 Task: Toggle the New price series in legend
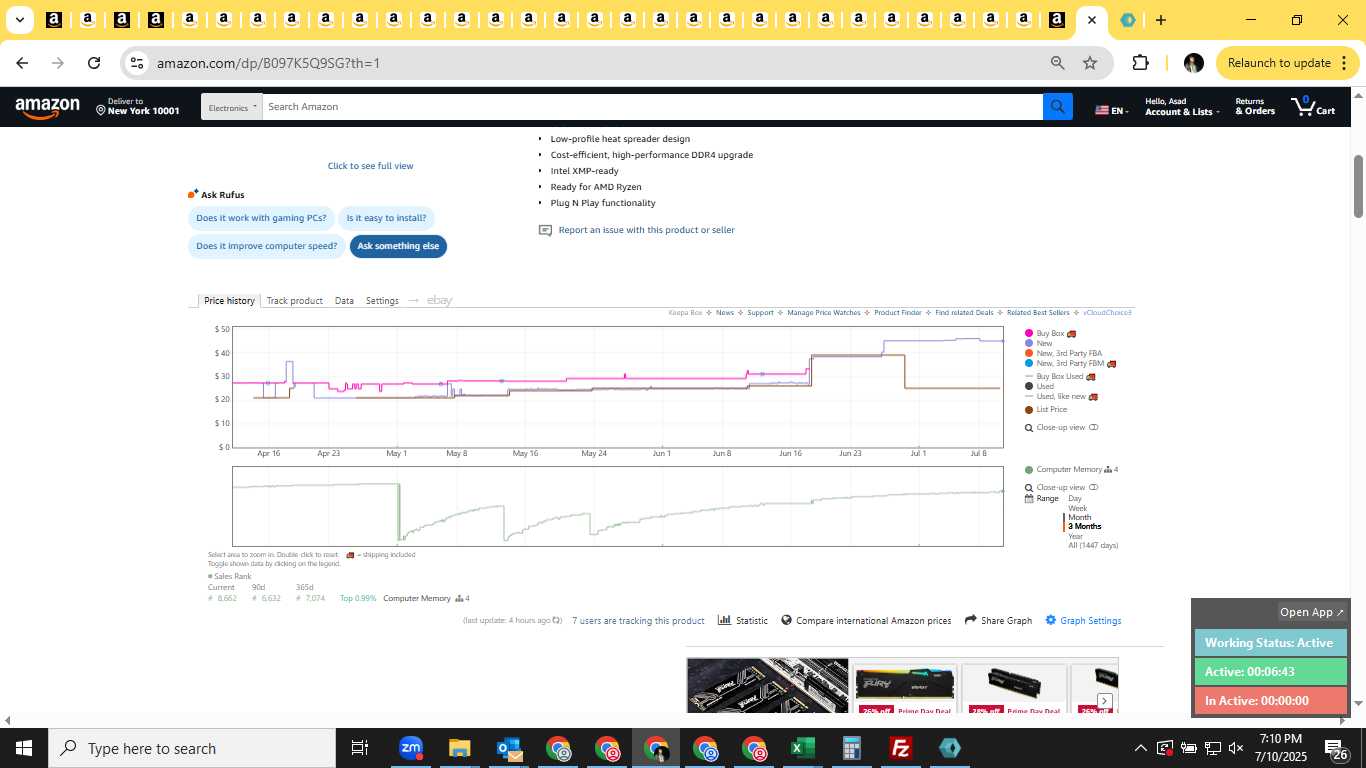tap(1038, 343)
